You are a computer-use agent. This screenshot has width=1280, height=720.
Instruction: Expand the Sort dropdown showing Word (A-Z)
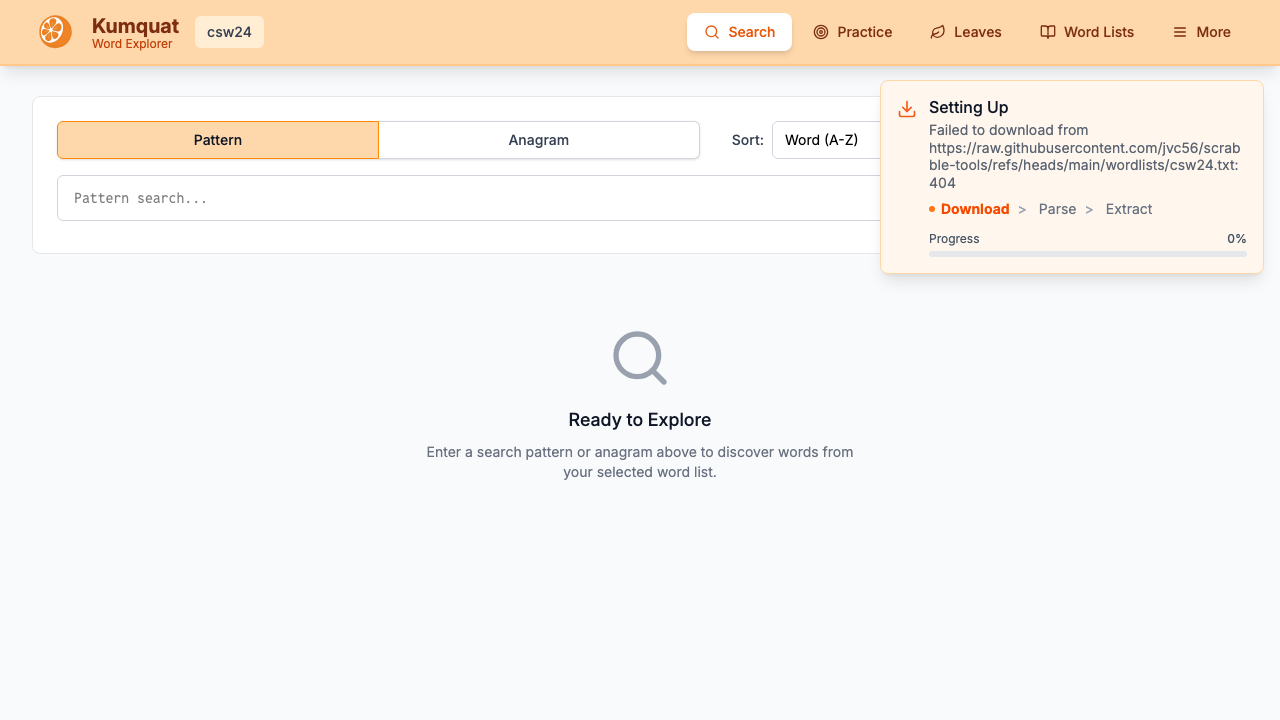pyautogui.click(x=825, y=140)
